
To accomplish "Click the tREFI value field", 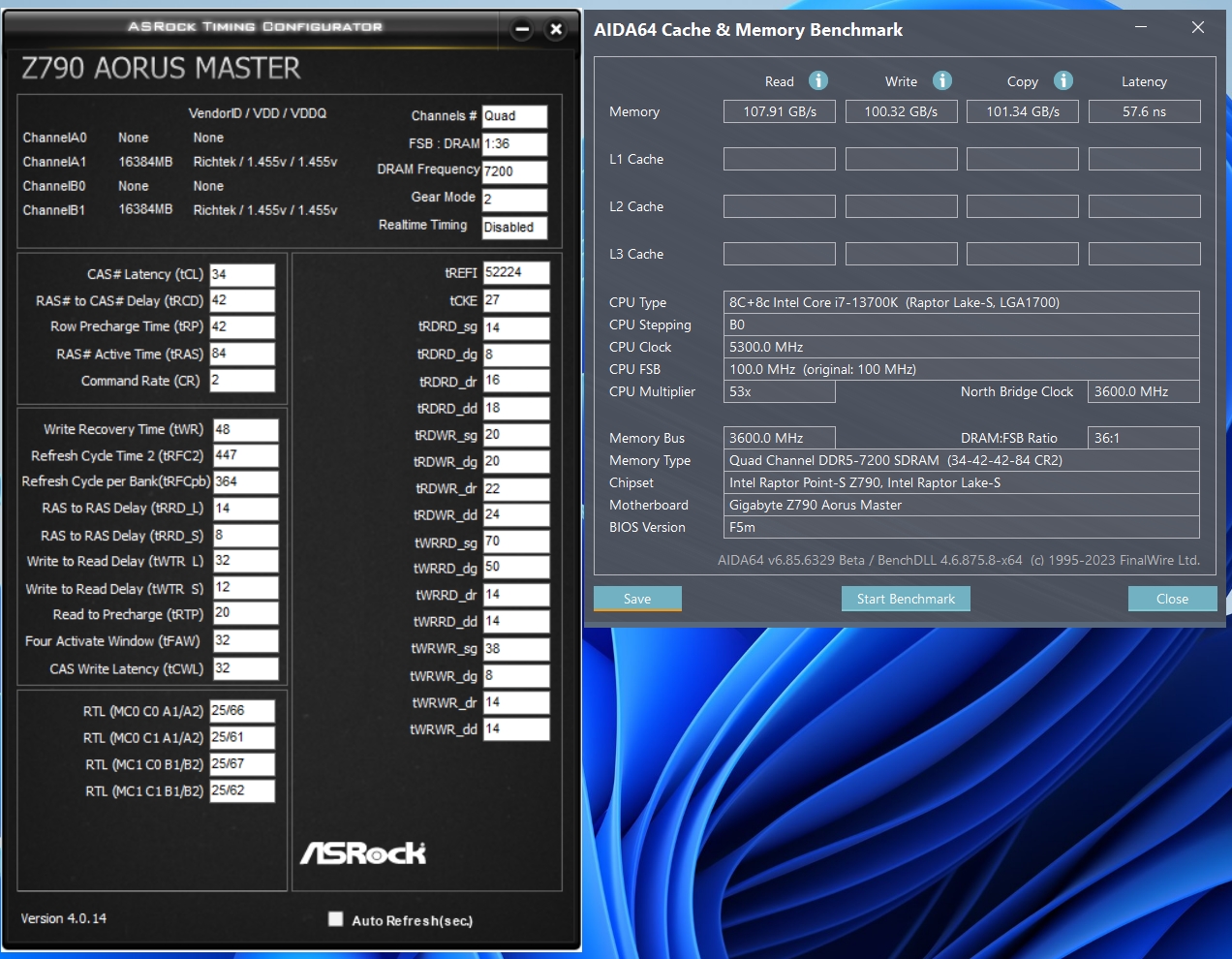I will pos(516,272).
